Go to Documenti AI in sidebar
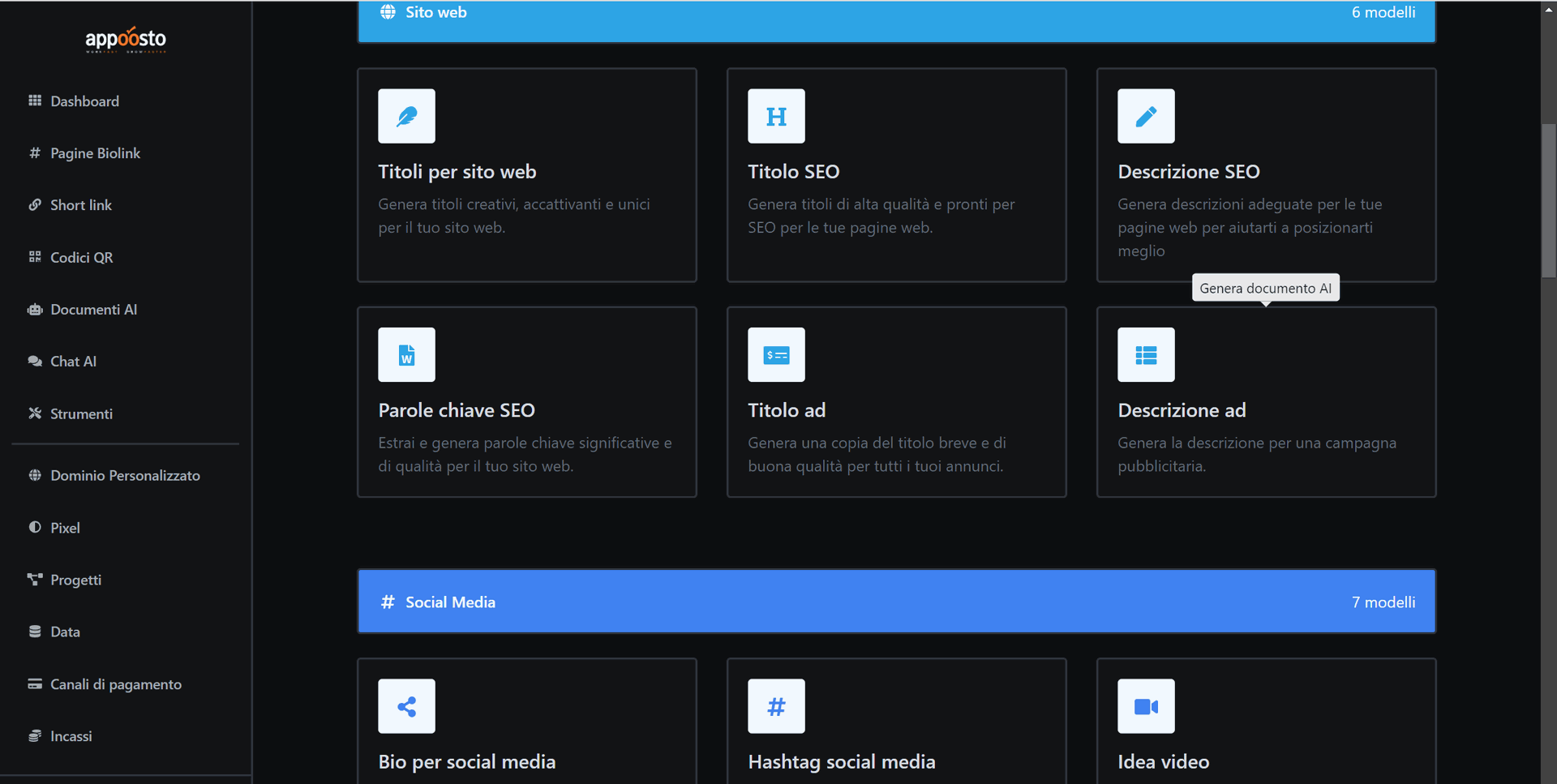This screenshot has width=1557, height=784. coord(93,310)
